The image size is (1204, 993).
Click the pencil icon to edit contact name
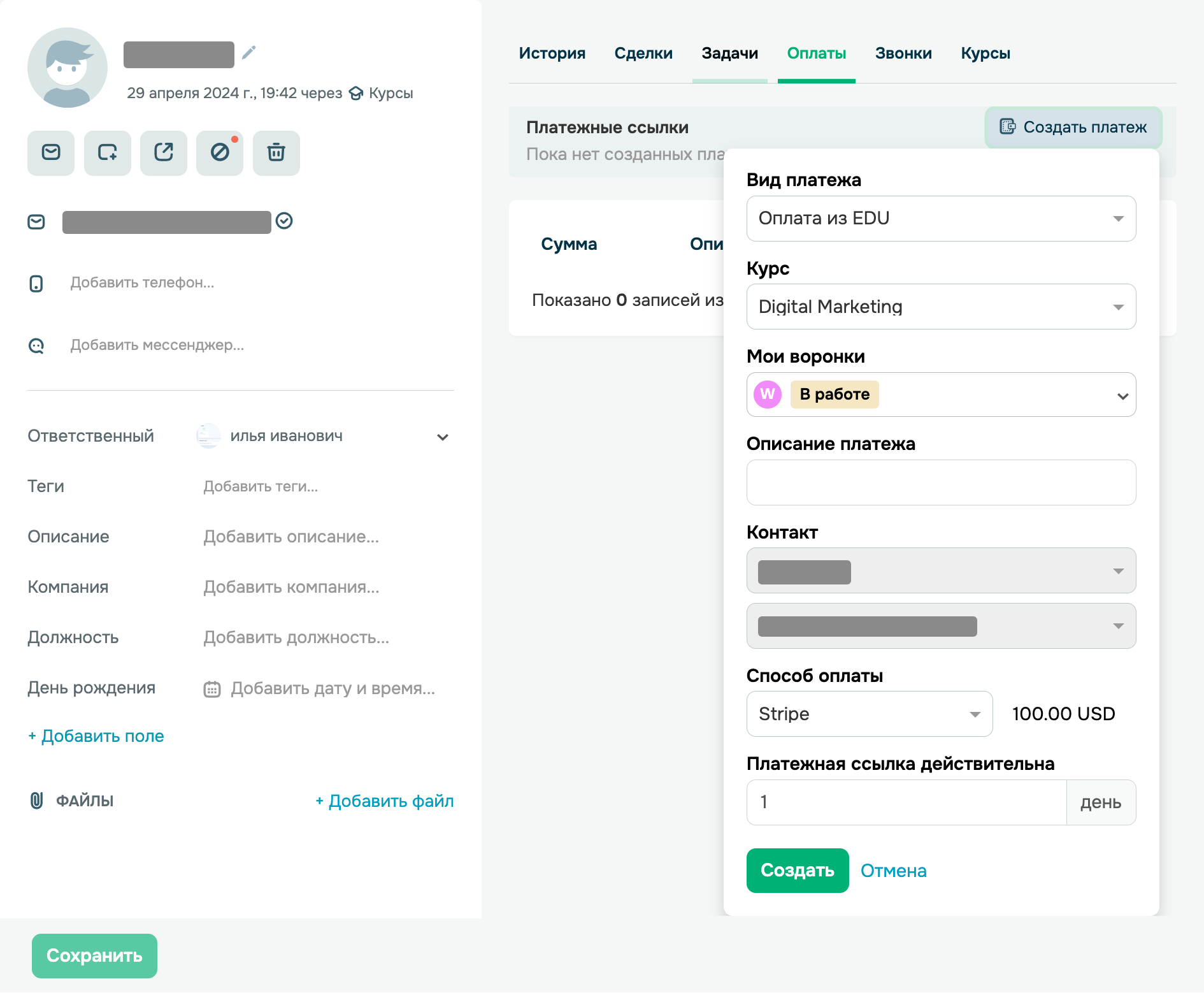tap(248, 52)
